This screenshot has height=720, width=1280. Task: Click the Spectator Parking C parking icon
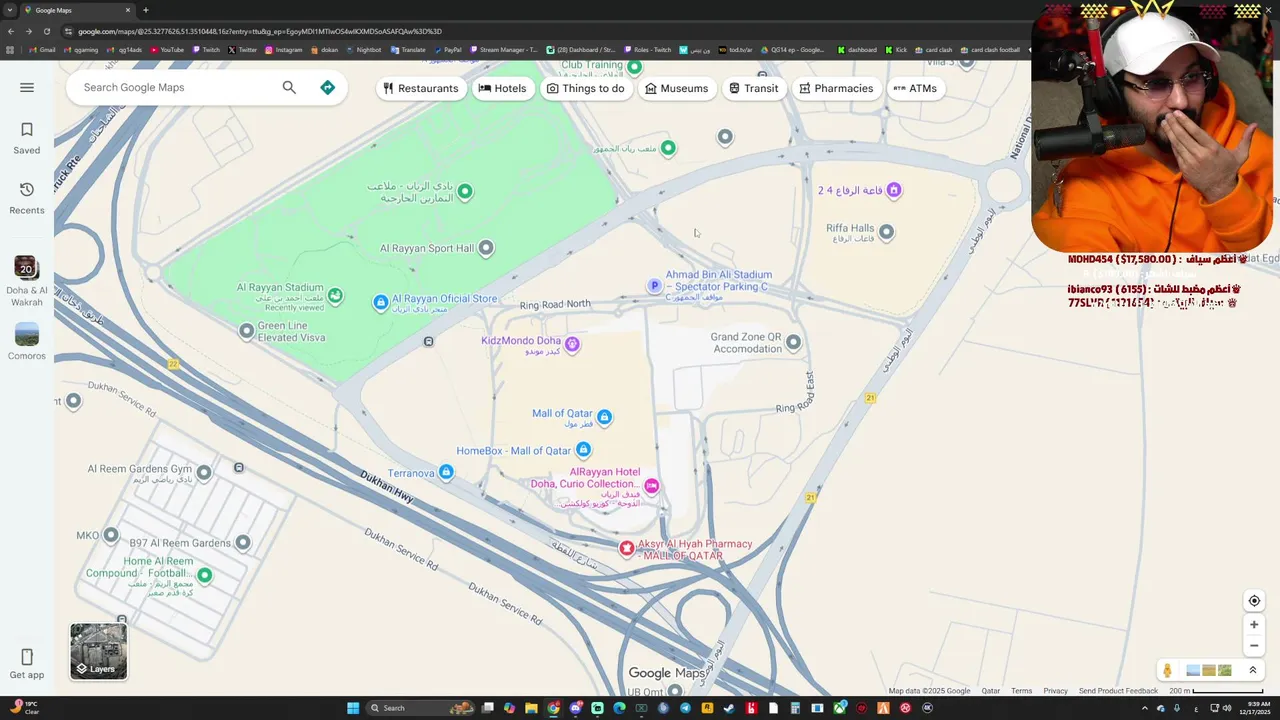coord(655,286)
